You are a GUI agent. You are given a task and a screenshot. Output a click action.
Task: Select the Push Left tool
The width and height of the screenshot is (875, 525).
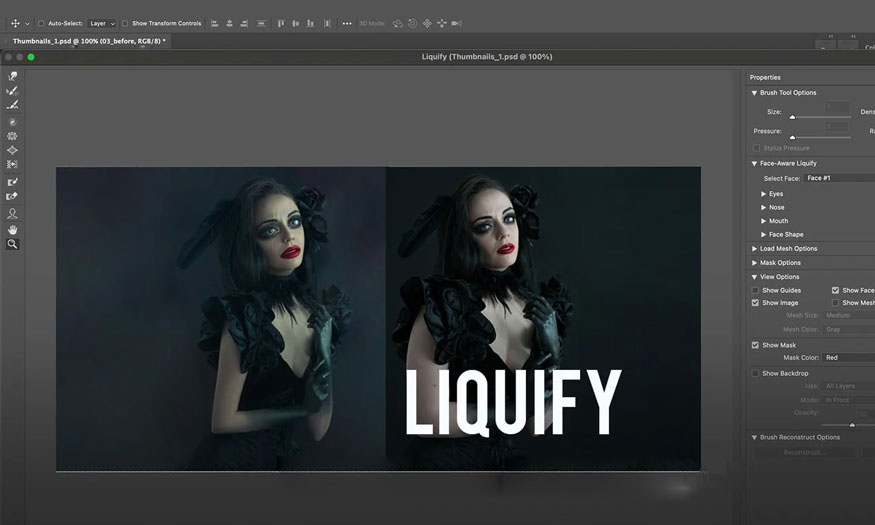(x=12, y=165)
